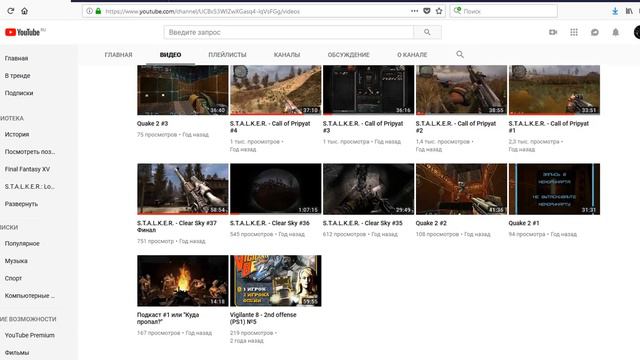Open the Call of Pripyat #1 thumbnail
Screen dimensions: 640x360
coord(554,90)
